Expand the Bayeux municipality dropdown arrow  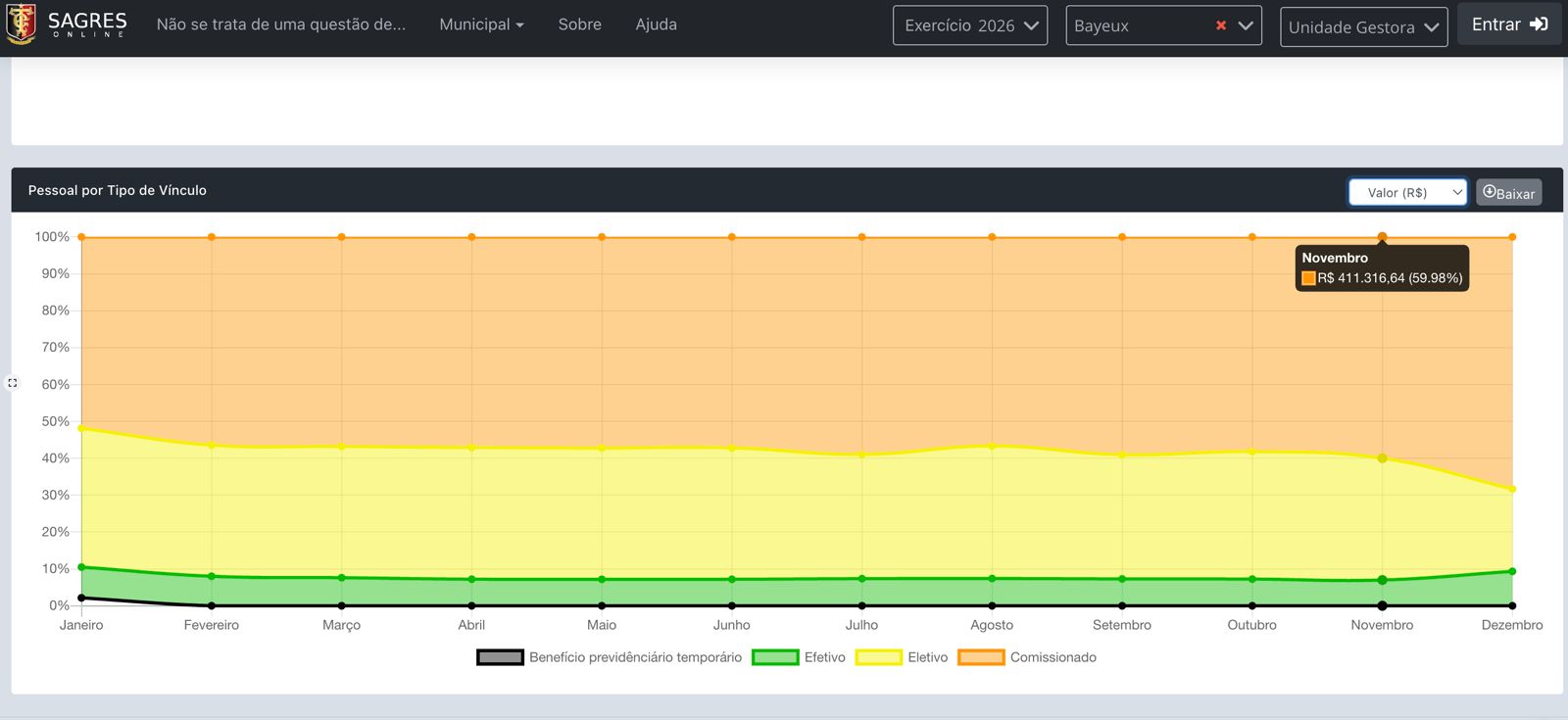pos(1246,25)
